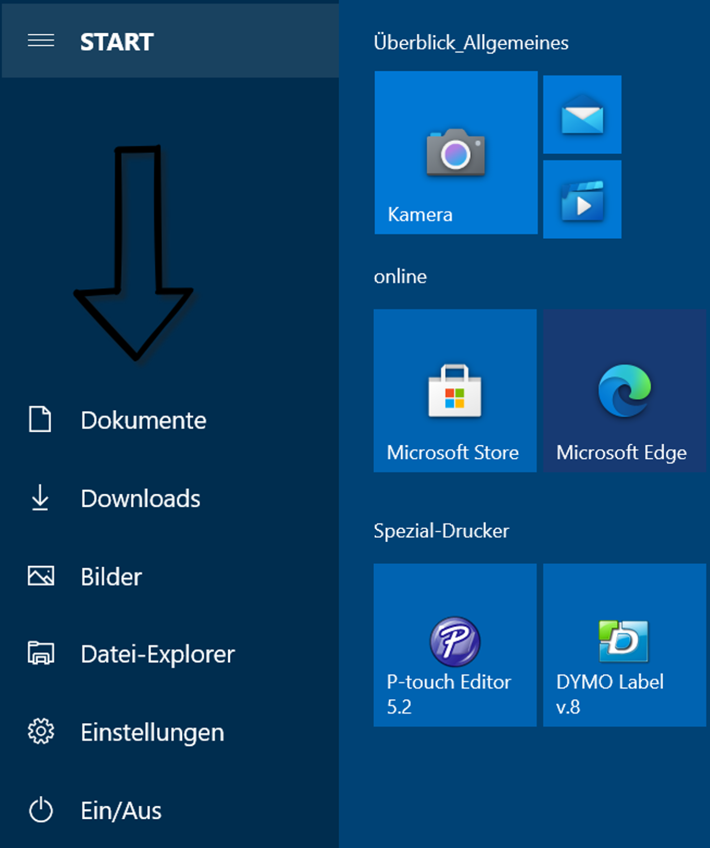Image resolution: width=710 pixels, height=849 pixels.
Task: Click the Bilder picture icon
Action: (x=41, y=576)
